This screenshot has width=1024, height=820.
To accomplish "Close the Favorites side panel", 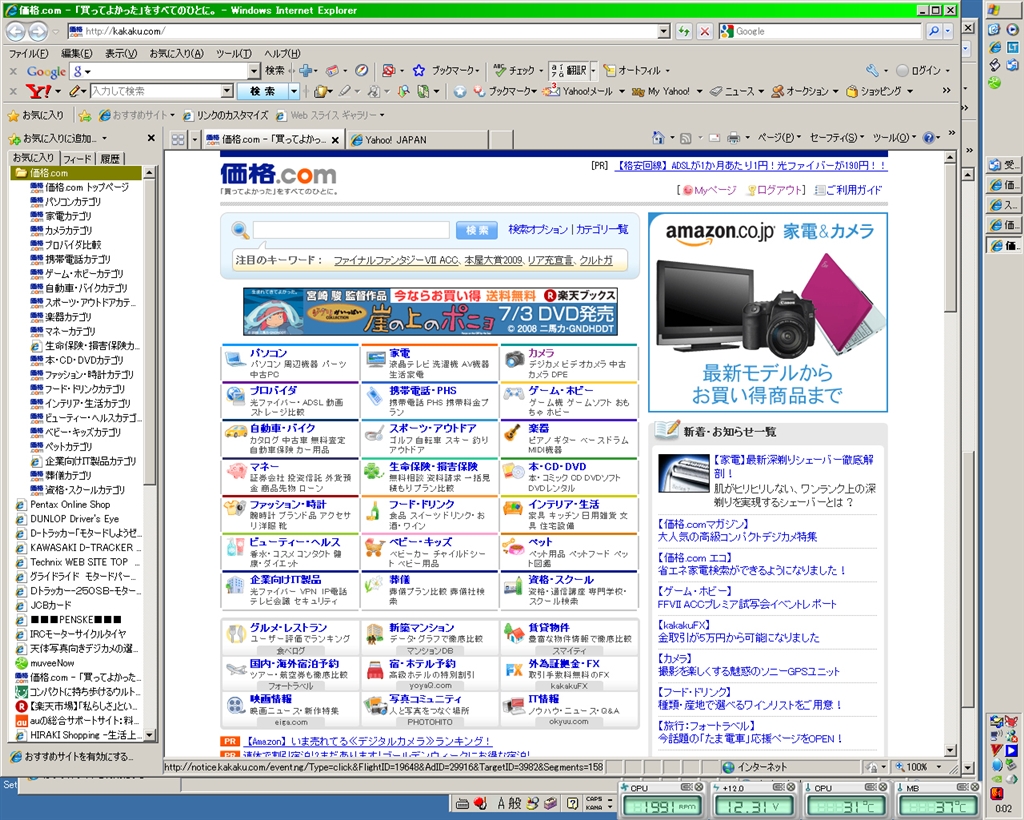I will pos(152,138).
